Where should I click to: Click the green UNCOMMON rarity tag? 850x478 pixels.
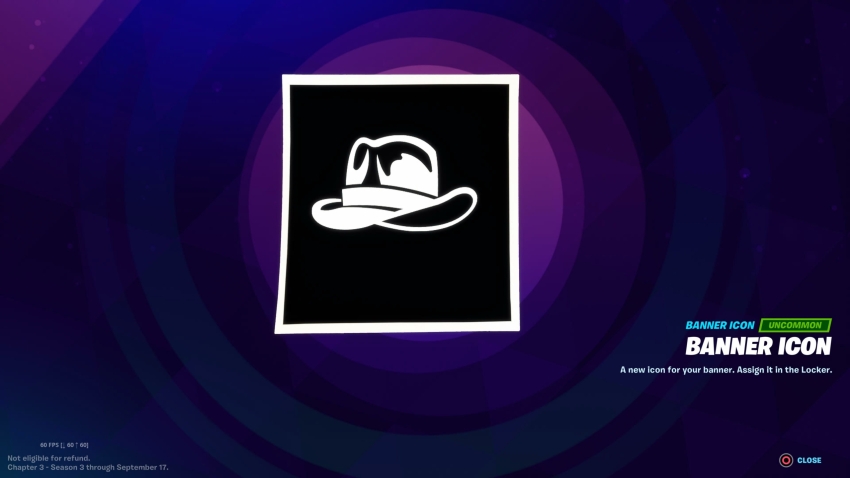click(x=795, y=325)
